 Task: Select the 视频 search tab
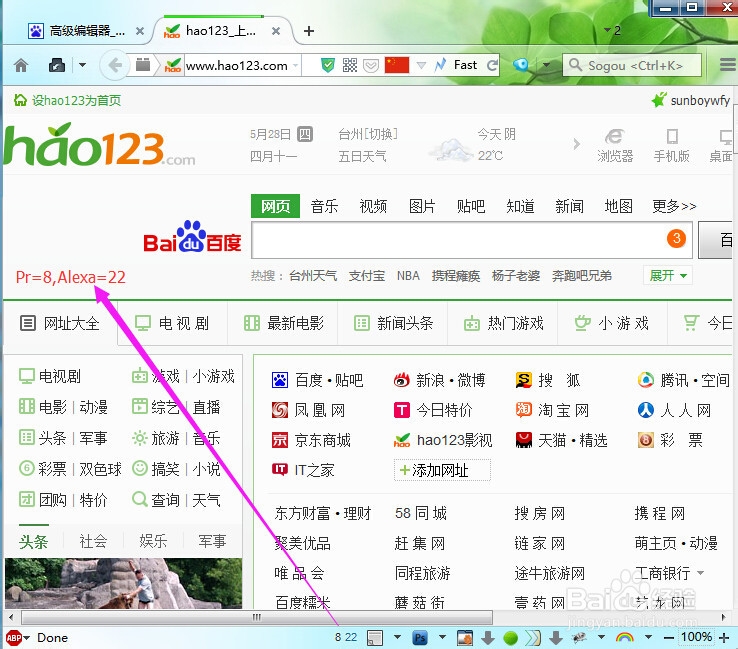tap(373, 206)
